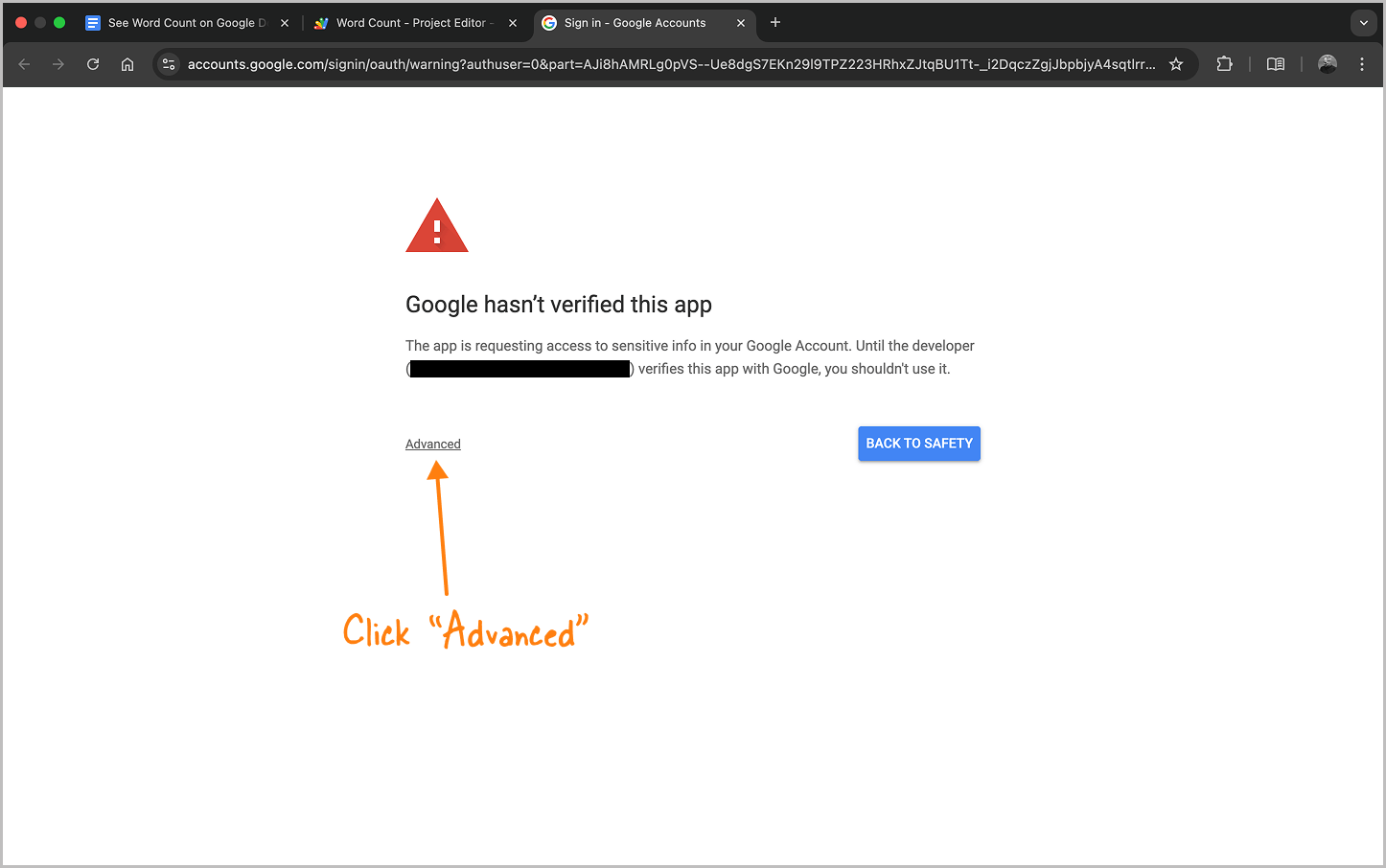
Task: Switch to See Word Count on Google tab
Action: [182, 23]
